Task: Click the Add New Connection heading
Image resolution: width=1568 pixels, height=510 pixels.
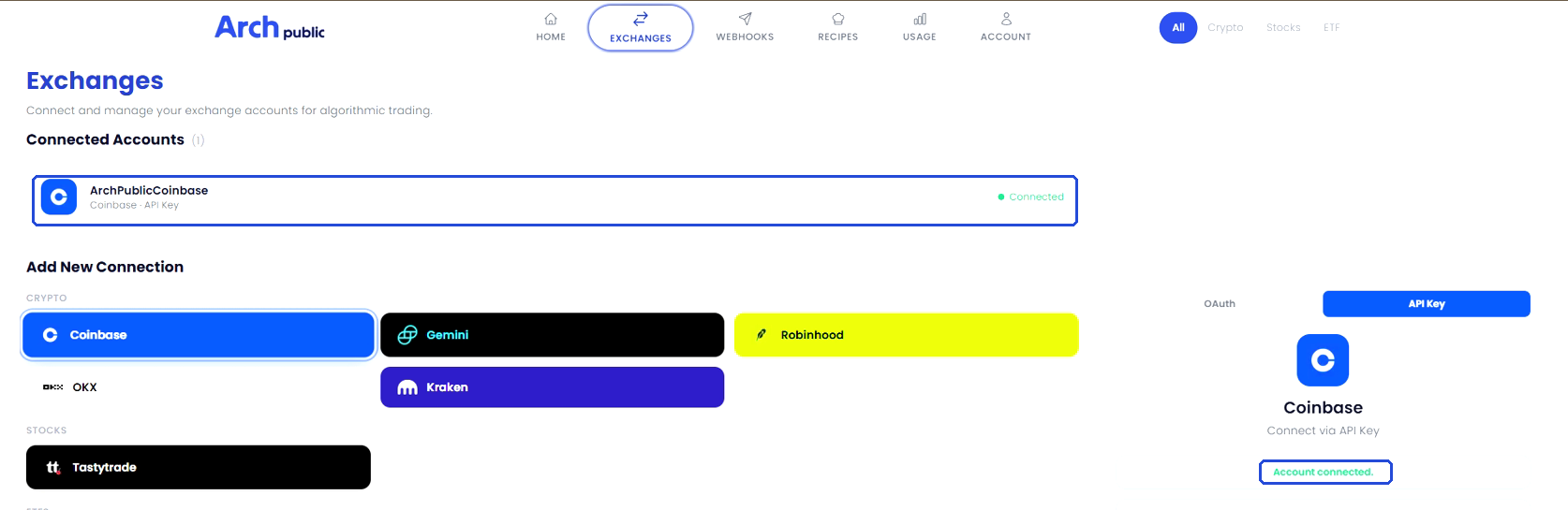Action: pyautogui.click(x=105, y=267)
